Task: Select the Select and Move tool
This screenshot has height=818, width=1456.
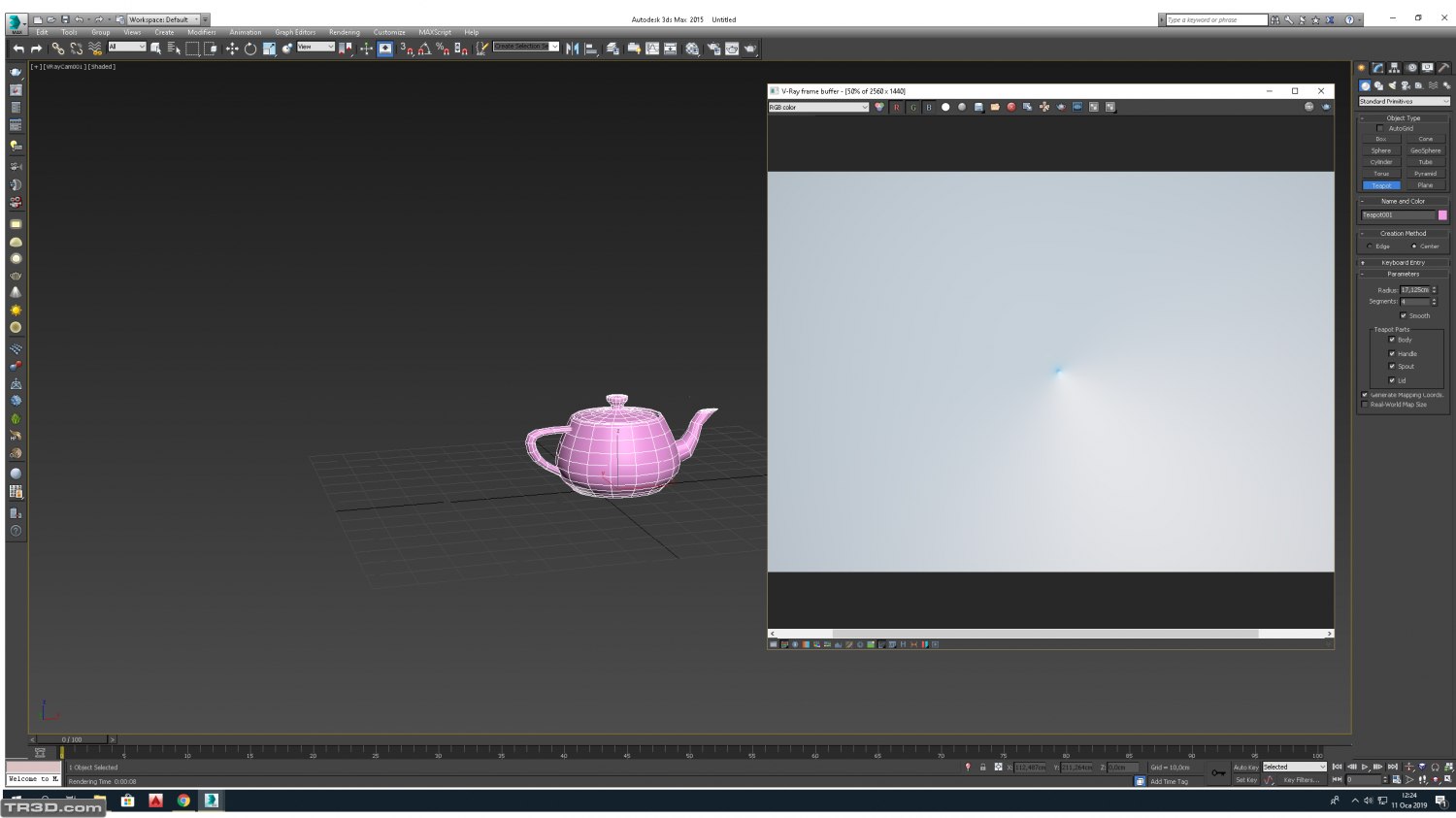Action: point(232,49)
